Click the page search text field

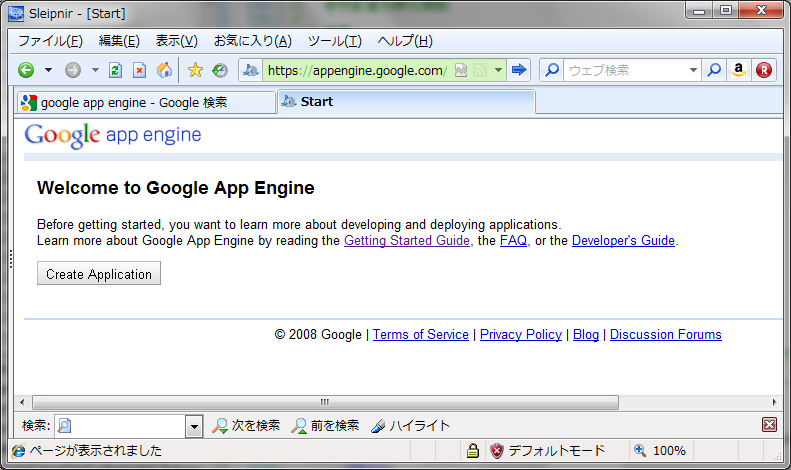120,426
